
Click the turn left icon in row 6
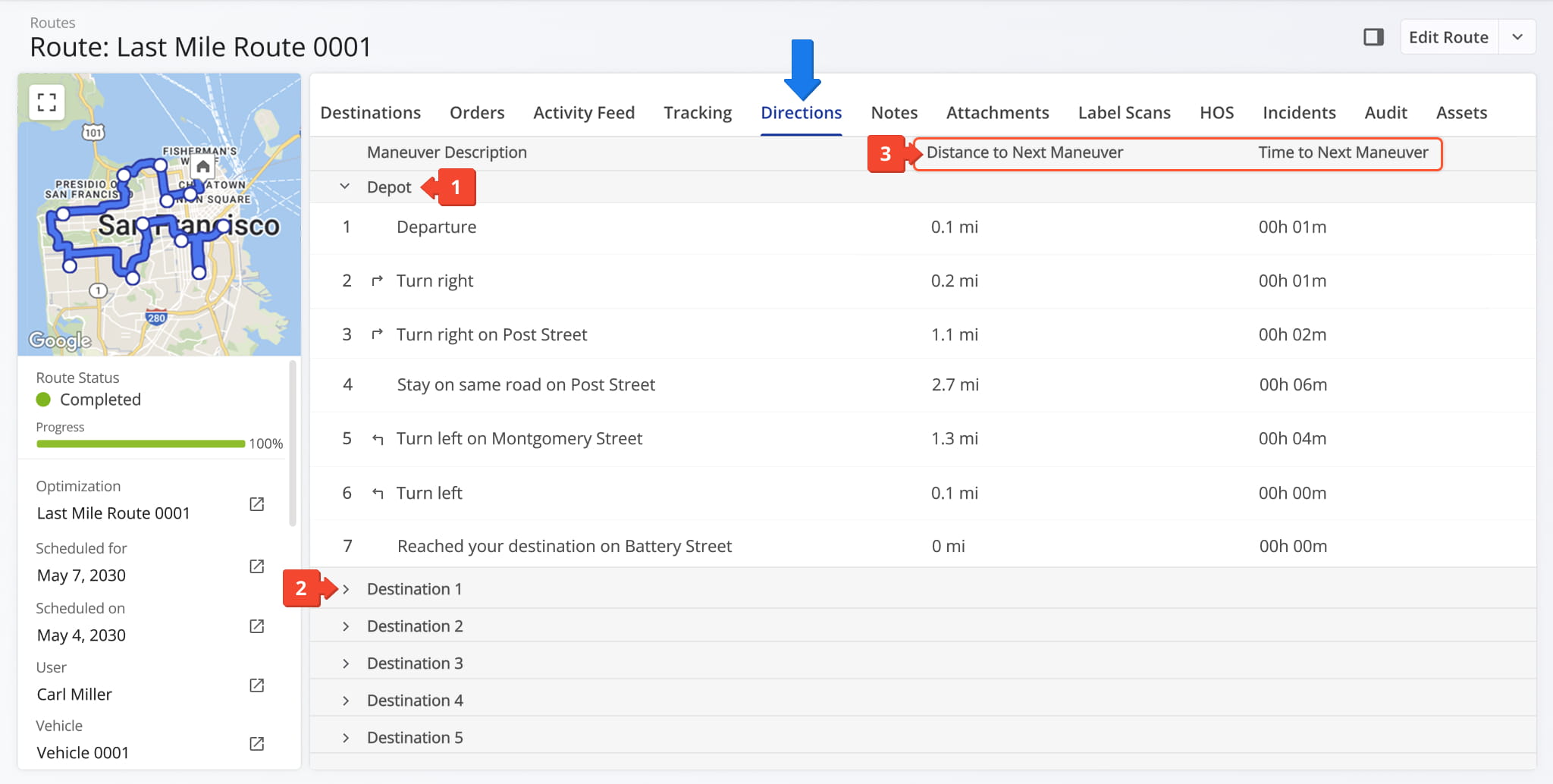[x=377, y=494]
